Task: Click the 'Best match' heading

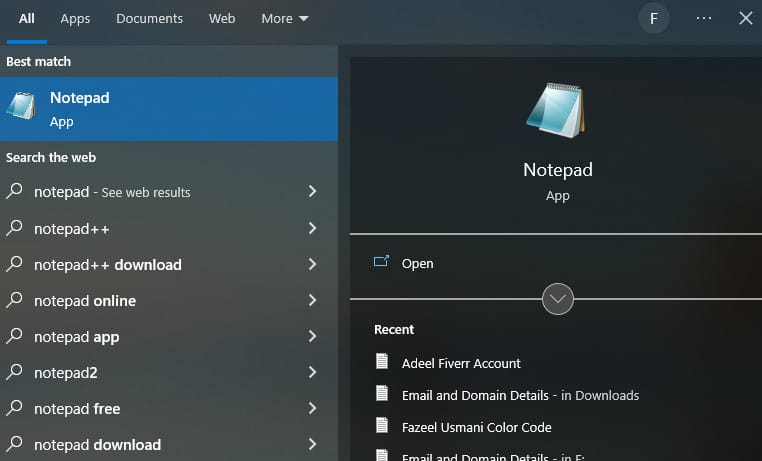Action: click(38, 62)
